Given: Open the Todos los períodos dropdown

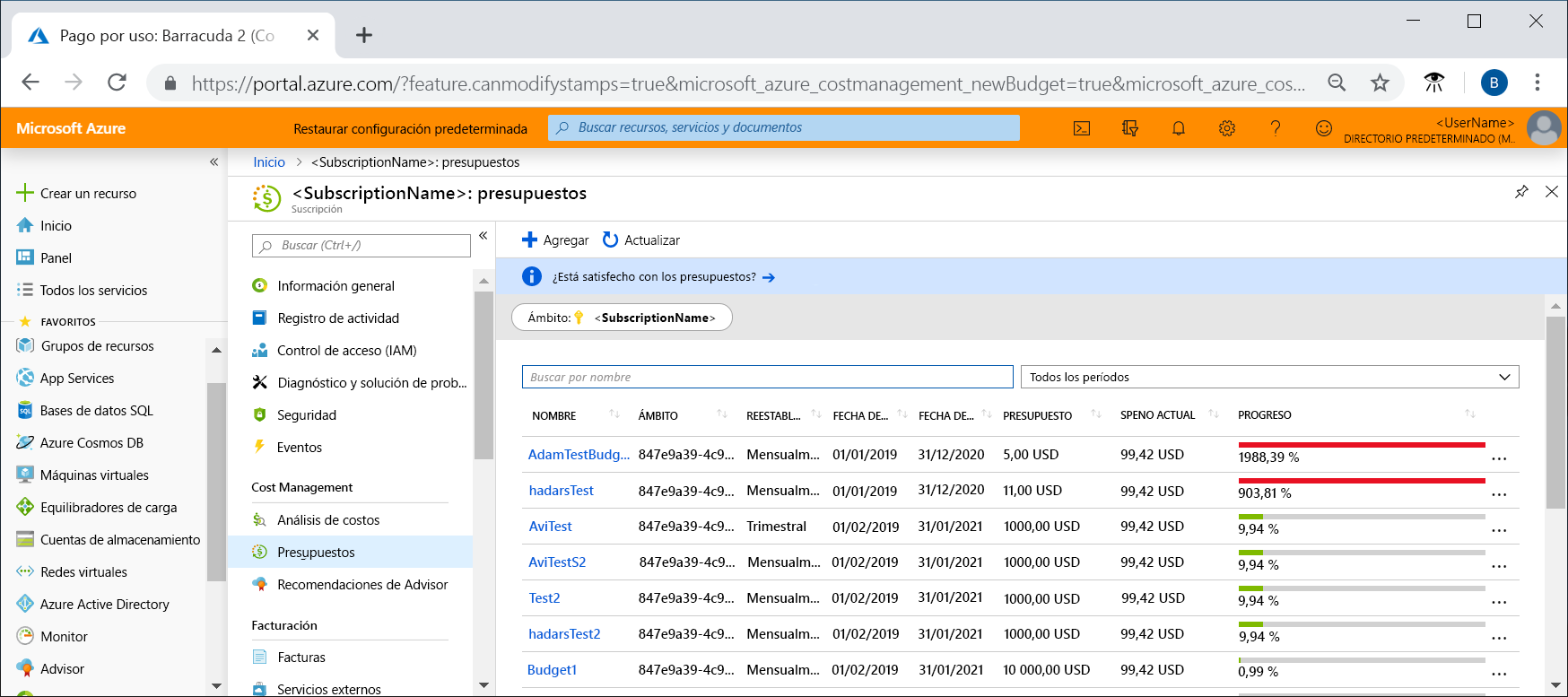Looking at the screenshot, I should click(1269, 377).
